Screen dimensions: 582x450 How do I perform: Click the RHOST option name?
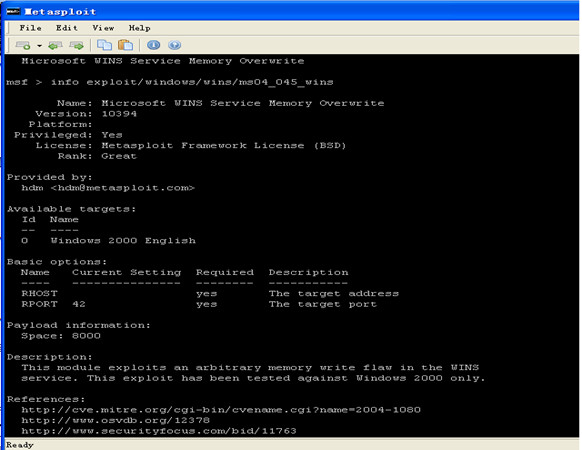39,293
